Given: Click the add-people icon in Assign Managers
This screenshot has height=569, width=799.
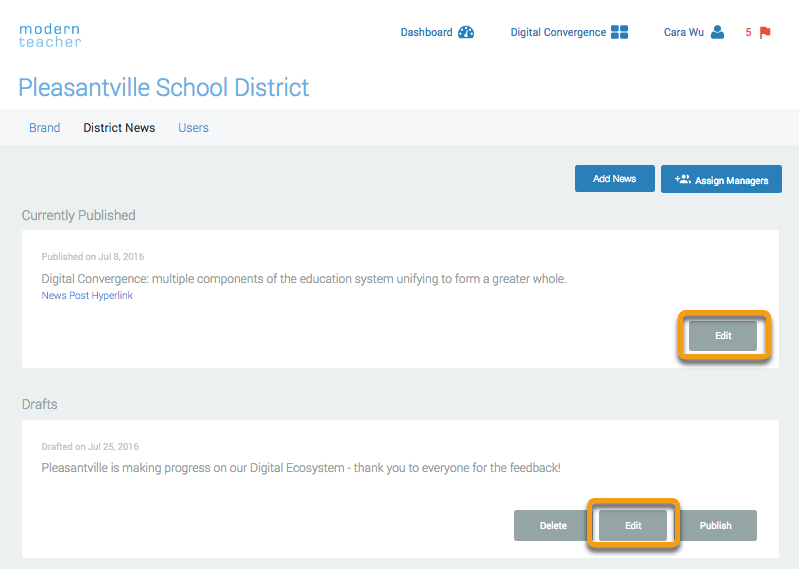Looking at the screenshot, I should [682, 179].
